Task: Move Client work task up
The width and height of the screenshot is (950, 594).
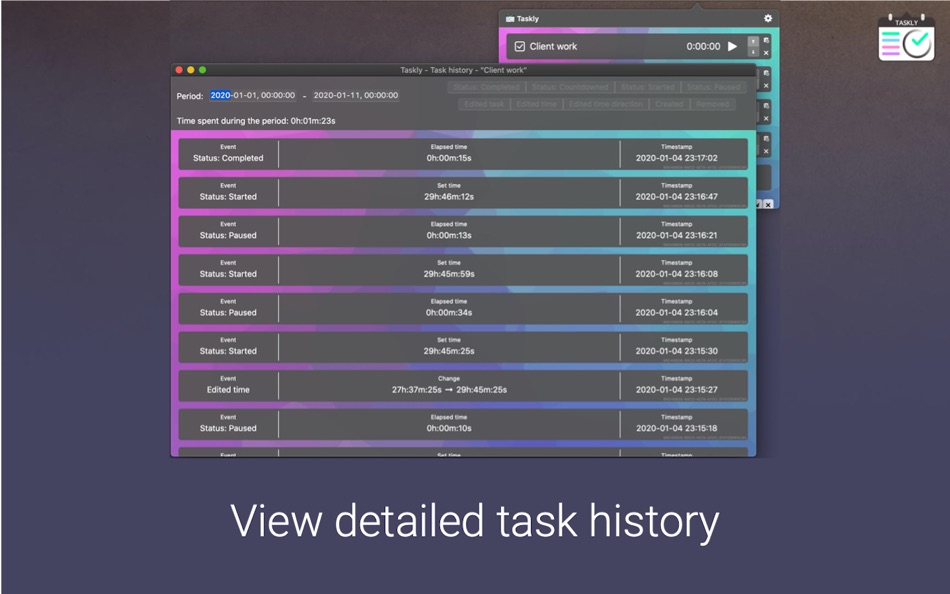Action: point(753,41)
